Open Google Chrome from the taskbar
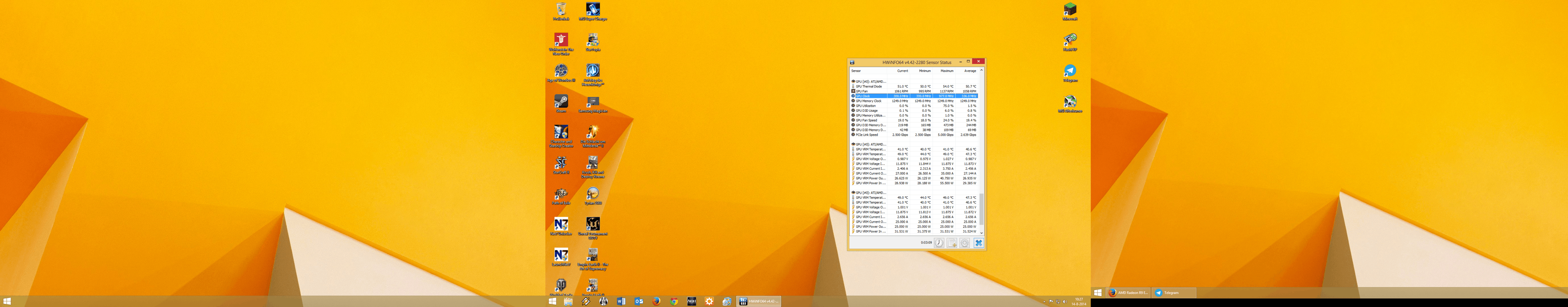1568x307 pixels. (x=674, y=301)
